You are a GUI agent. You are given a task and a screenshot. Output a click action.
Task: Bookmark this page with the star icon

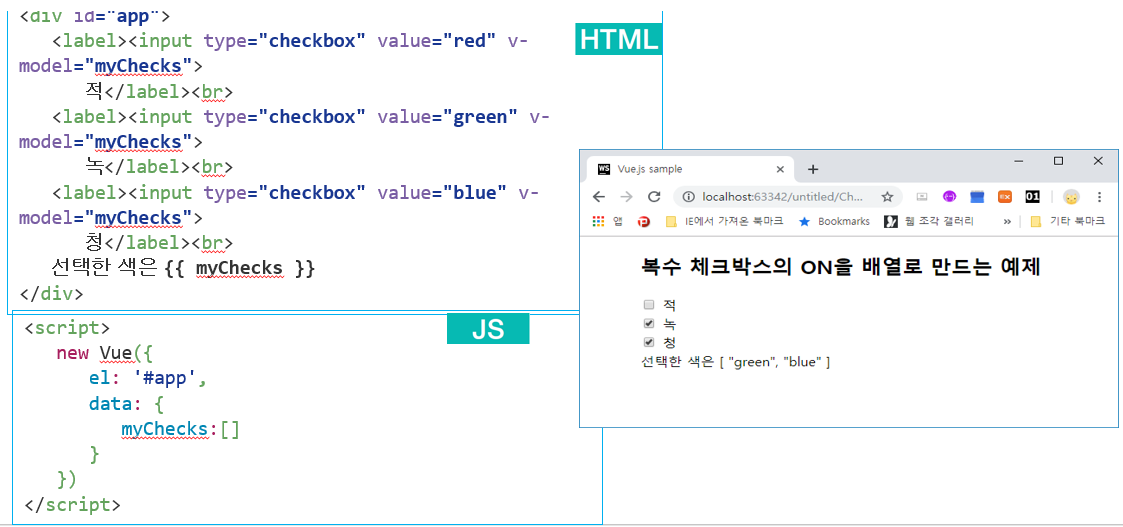point(887,197)
